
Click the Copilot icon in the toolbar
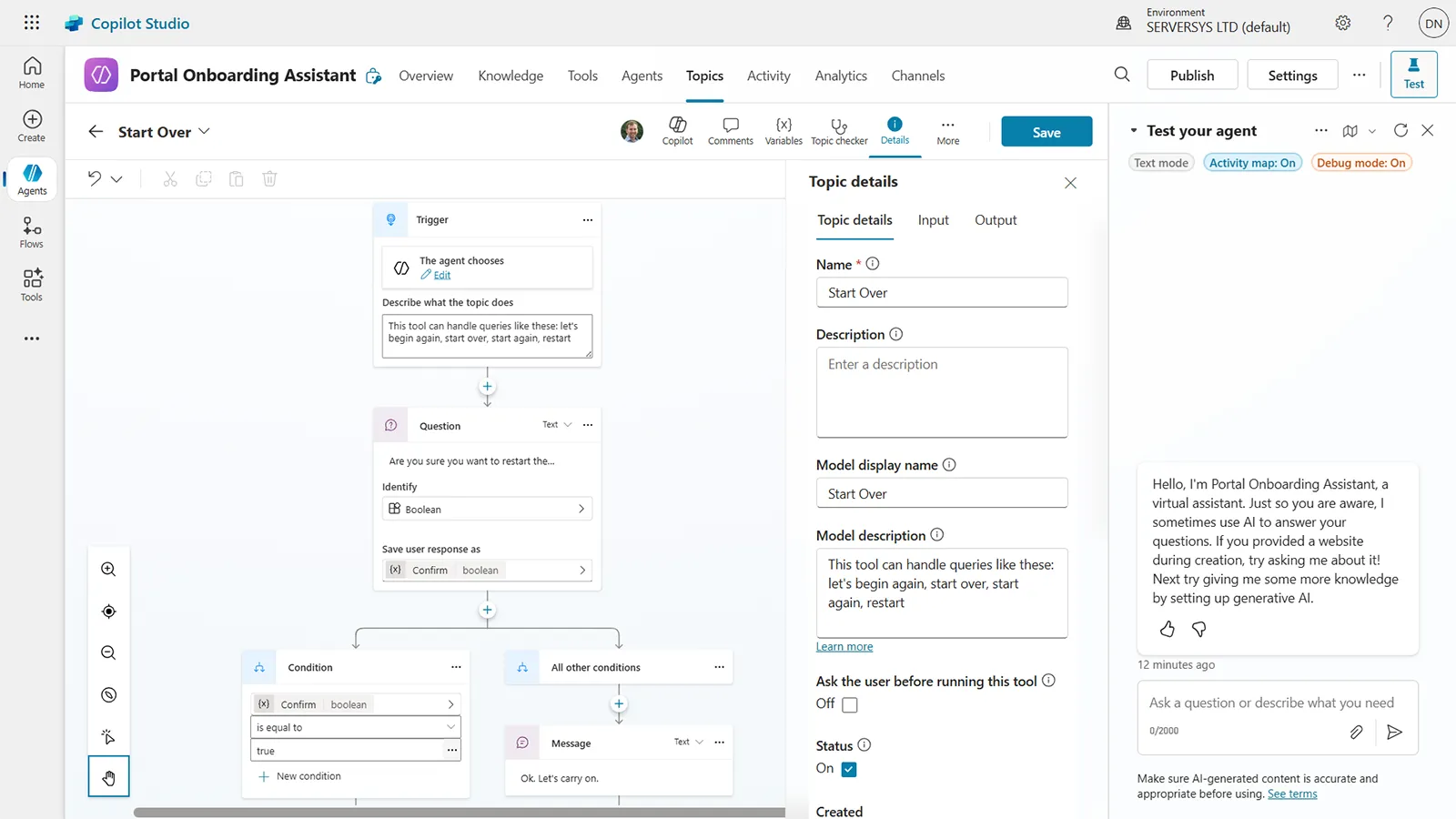tap(677, 131)
